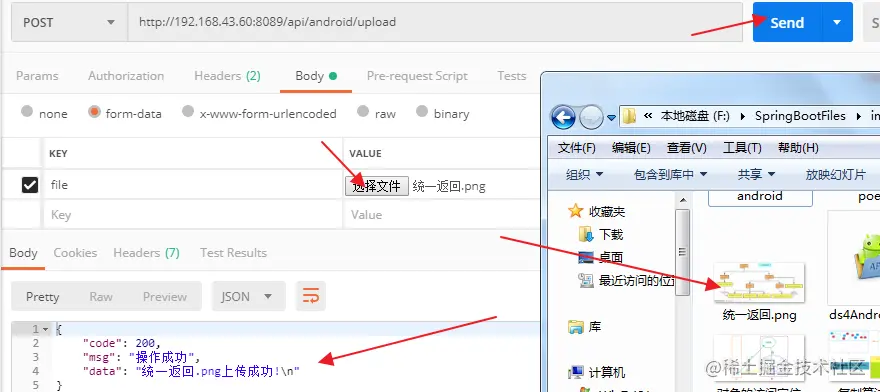Click the 统一返回.png file name

coord(759,315)
